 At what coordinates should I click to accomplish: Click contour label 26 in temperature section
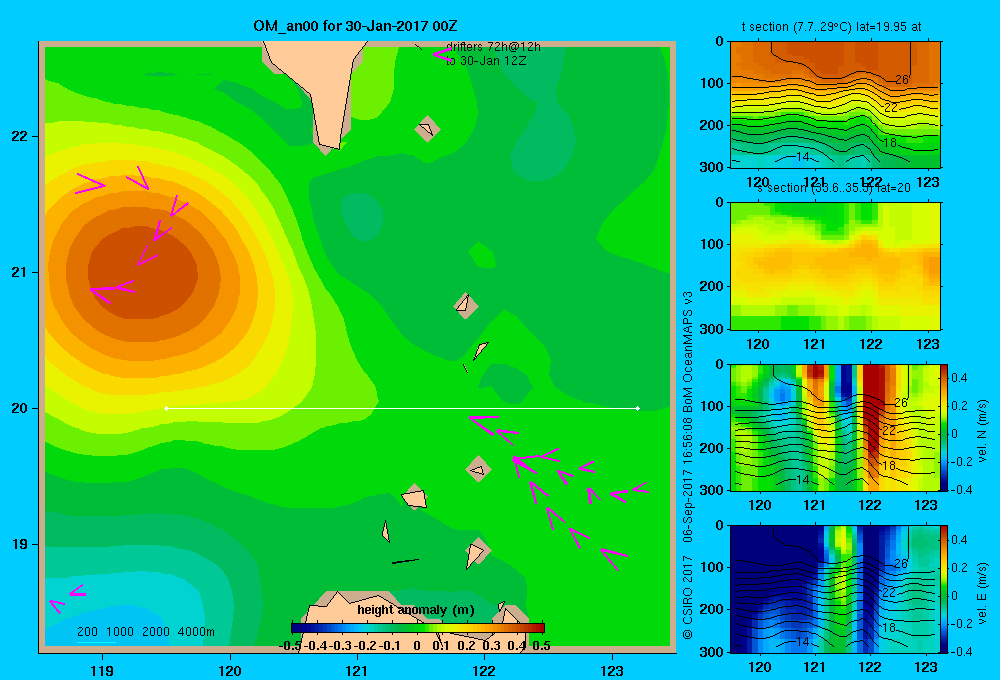pyautogui.click(x=902, y=80)
